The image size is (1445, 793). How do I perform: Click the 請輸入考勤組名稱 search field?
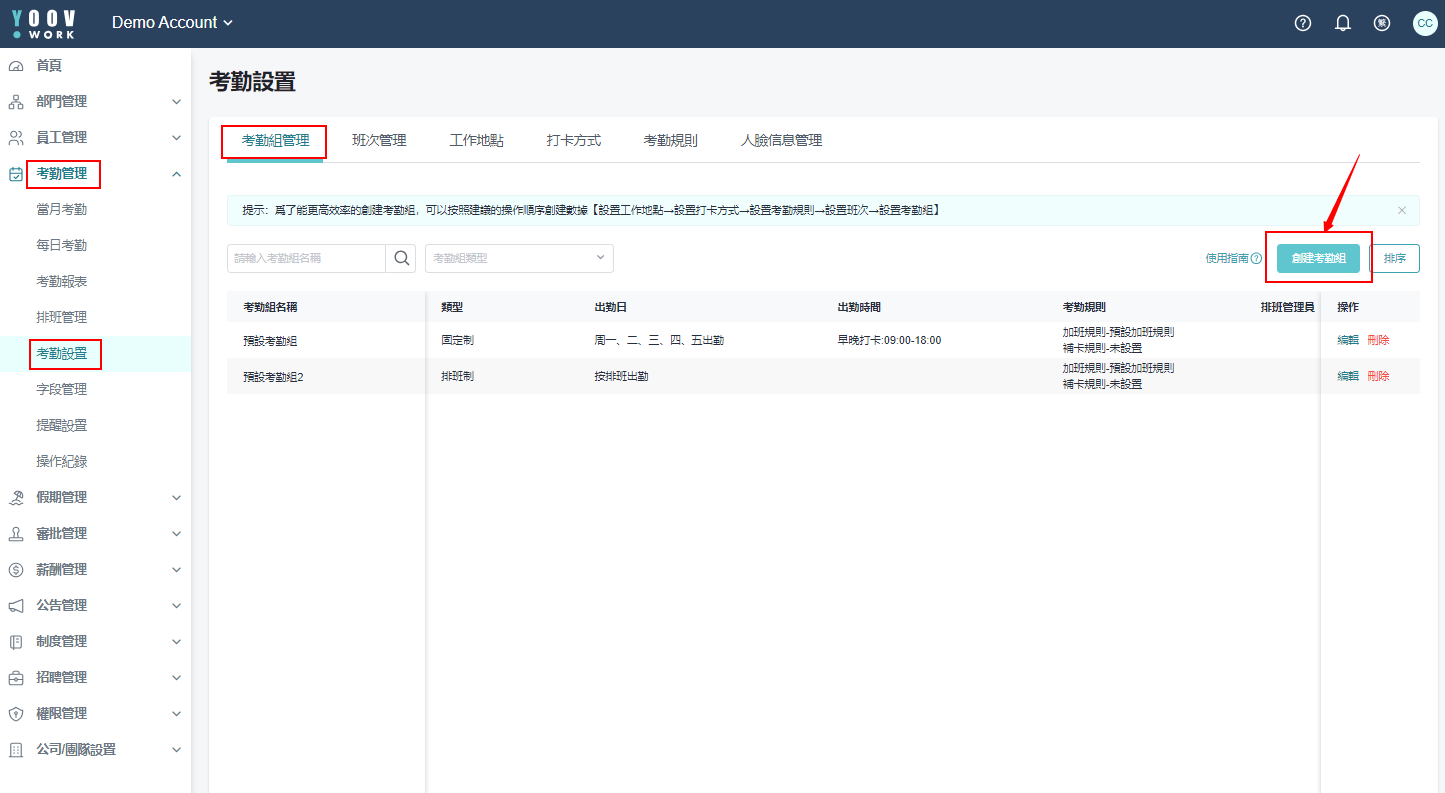click(x=306, y=258)
